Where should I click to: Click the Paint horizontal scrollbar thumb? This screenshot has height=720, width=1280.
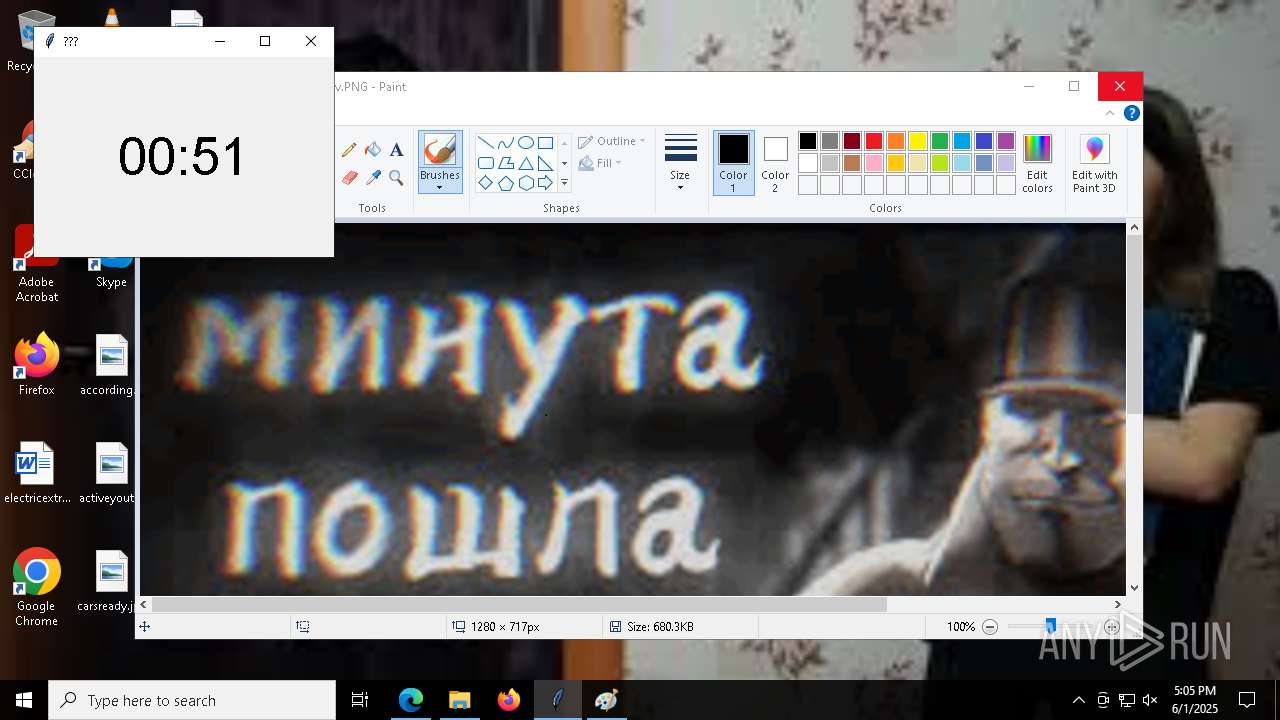(x=519, y=604)
